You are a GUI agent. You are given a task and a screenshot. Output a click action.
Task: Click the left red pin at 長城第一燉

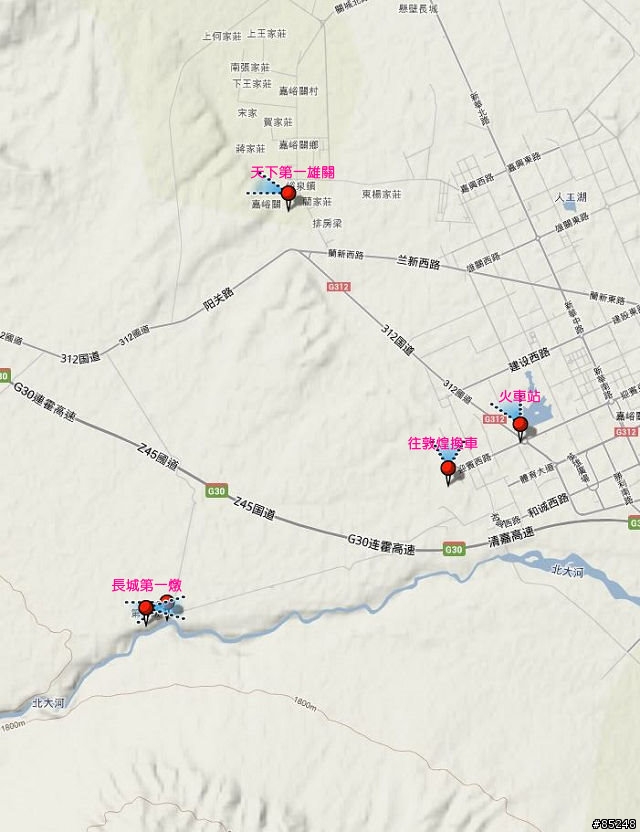(x=145, y=609)
